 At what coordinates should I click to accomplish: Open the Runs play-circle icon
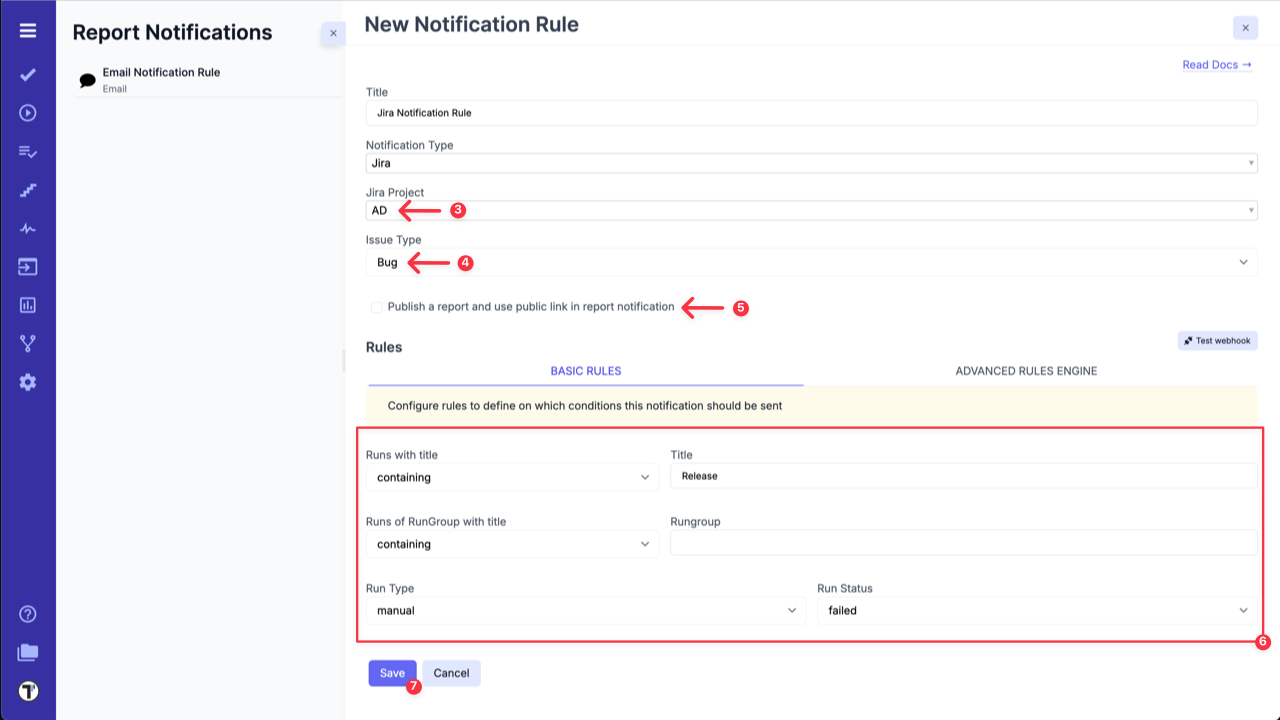pyautogui.click(x=27, y=113)
